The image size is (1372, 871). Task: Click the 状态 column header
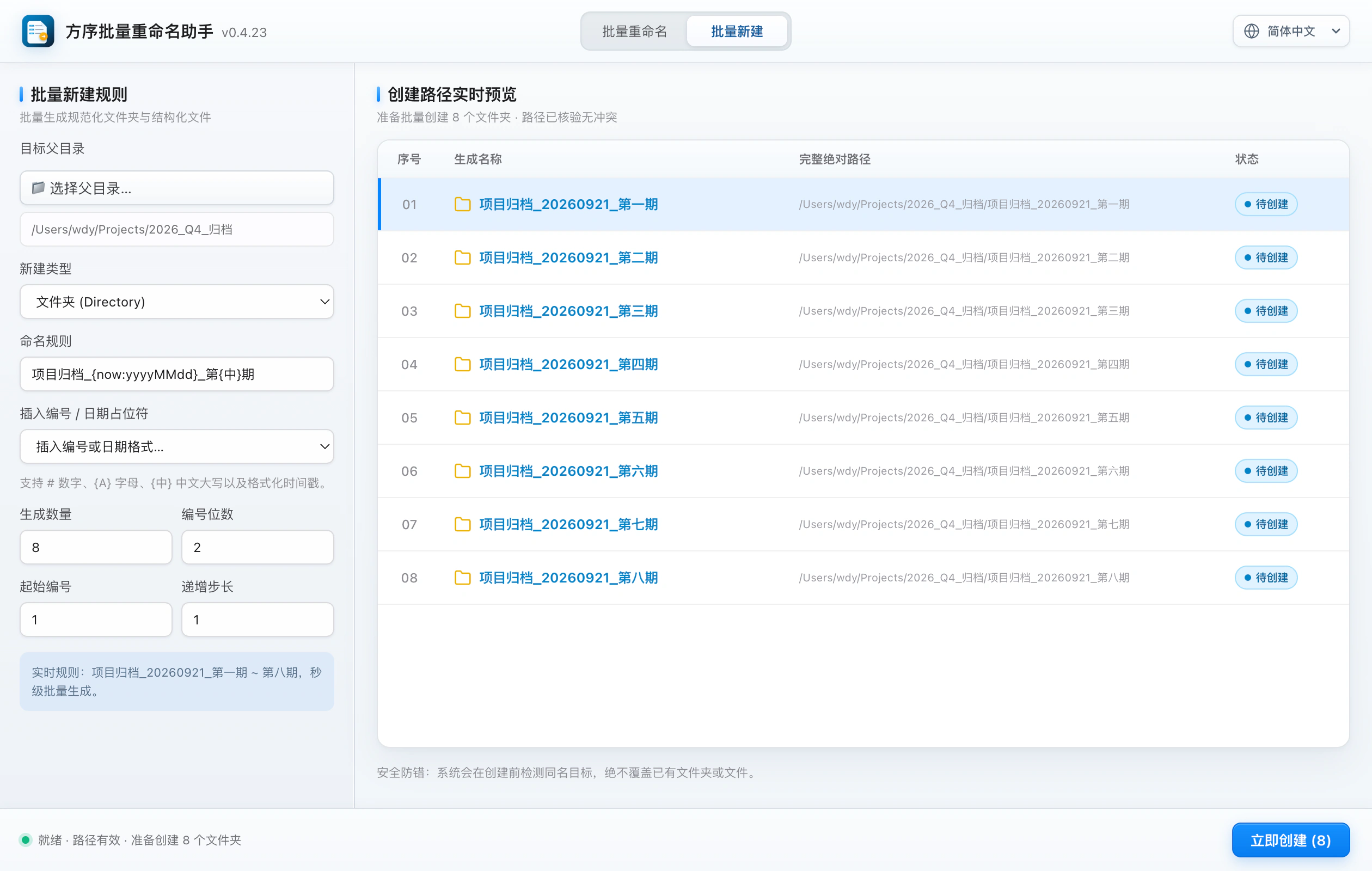coord(1247,160)
